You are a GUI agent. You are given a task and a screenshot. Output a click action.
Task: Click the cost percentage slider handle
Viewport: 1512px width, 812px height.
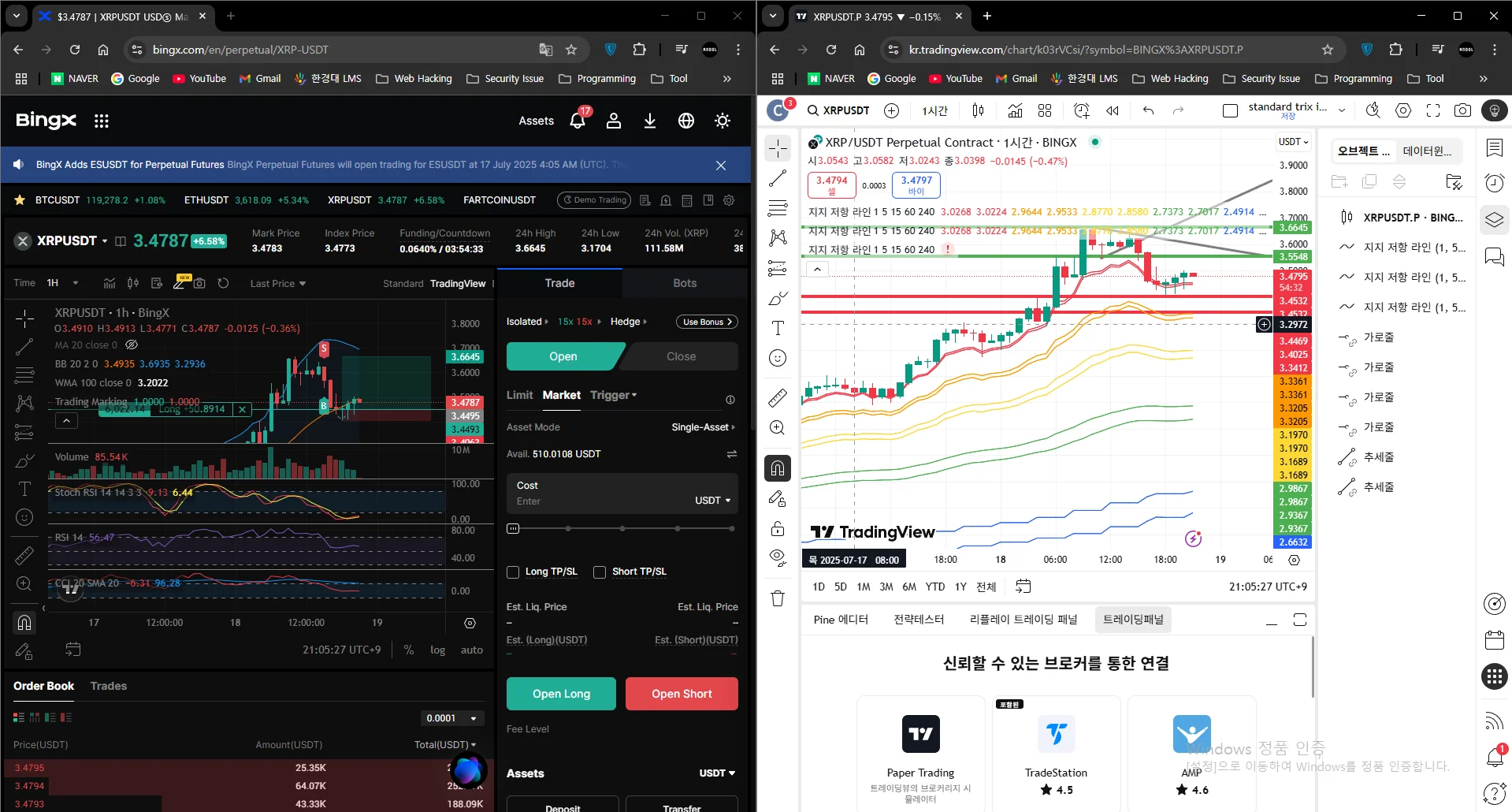(513, 528)
